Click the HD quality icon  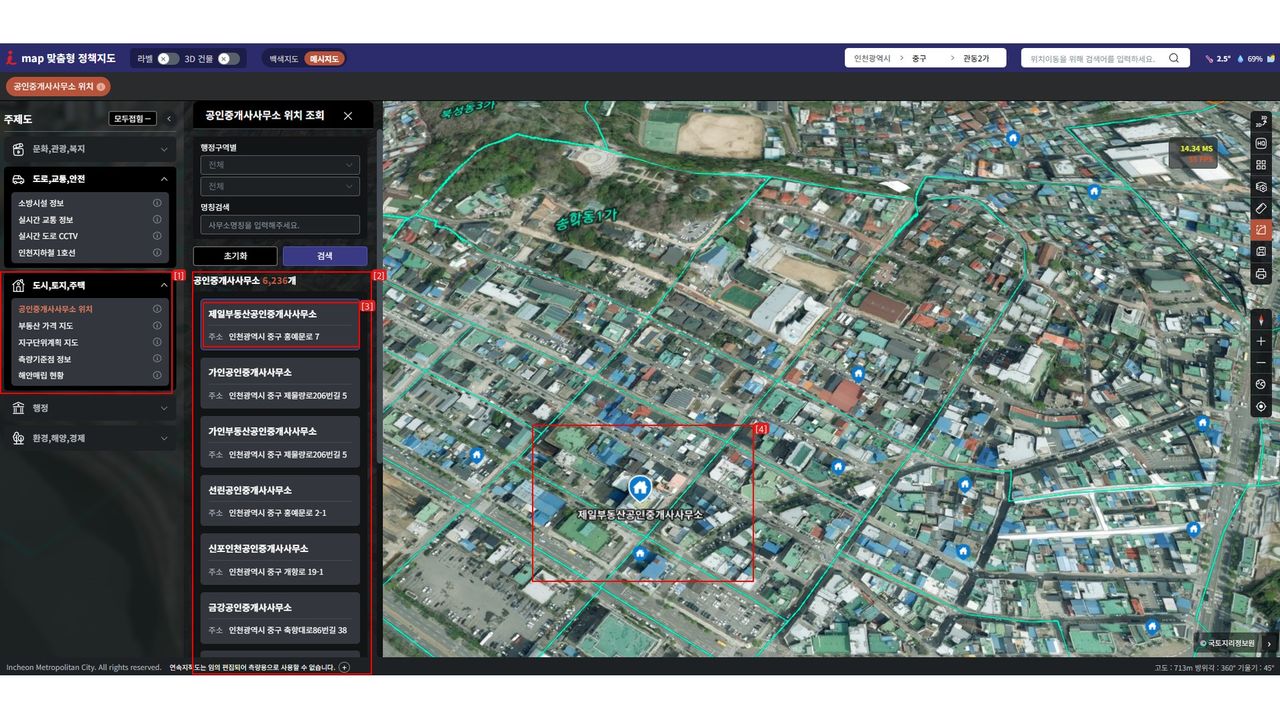tap(1261, 143)
